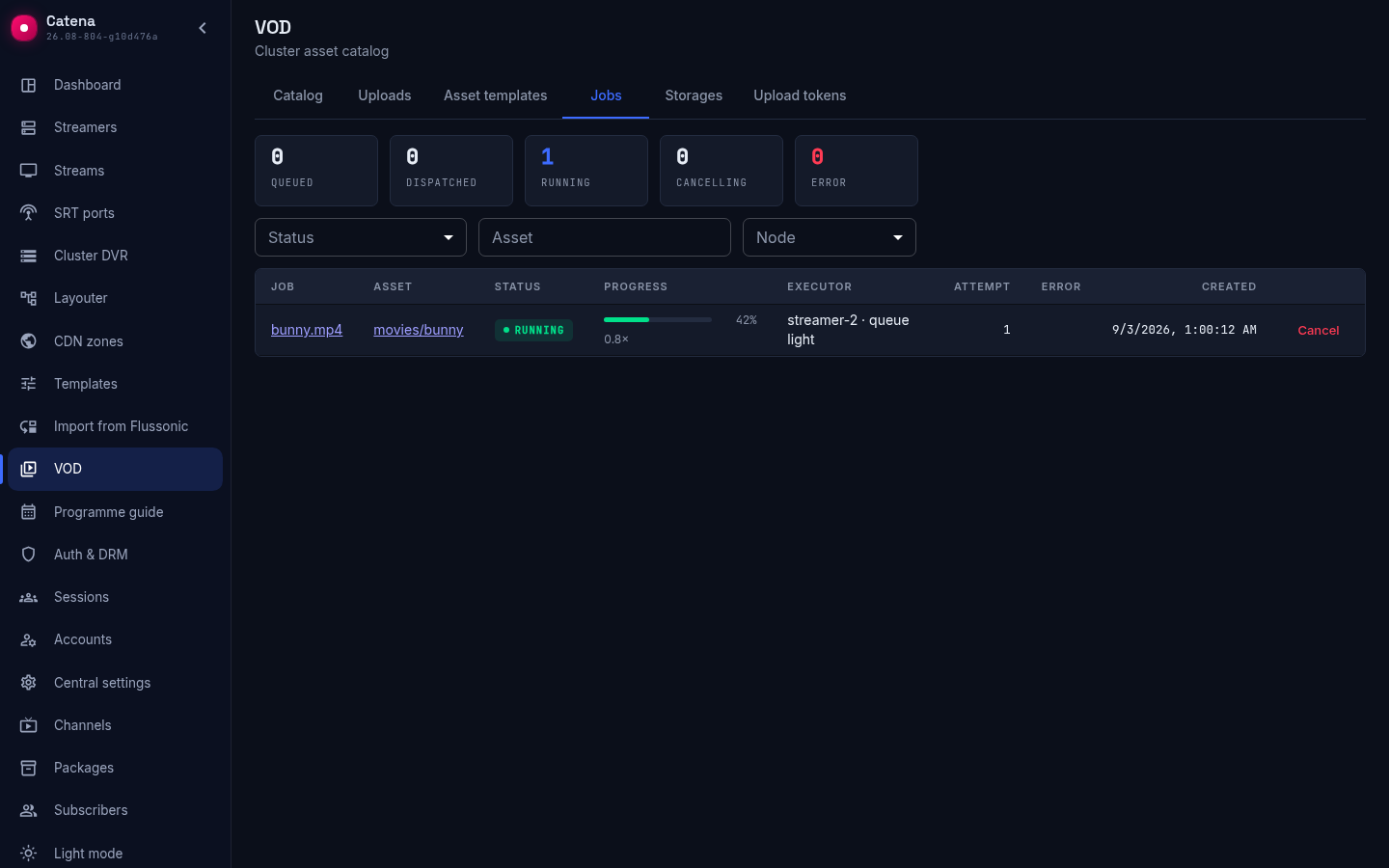This screenshot has height=868, width=1389.
Task: Select the Streams monitor icon
Action: pos(29,171)
